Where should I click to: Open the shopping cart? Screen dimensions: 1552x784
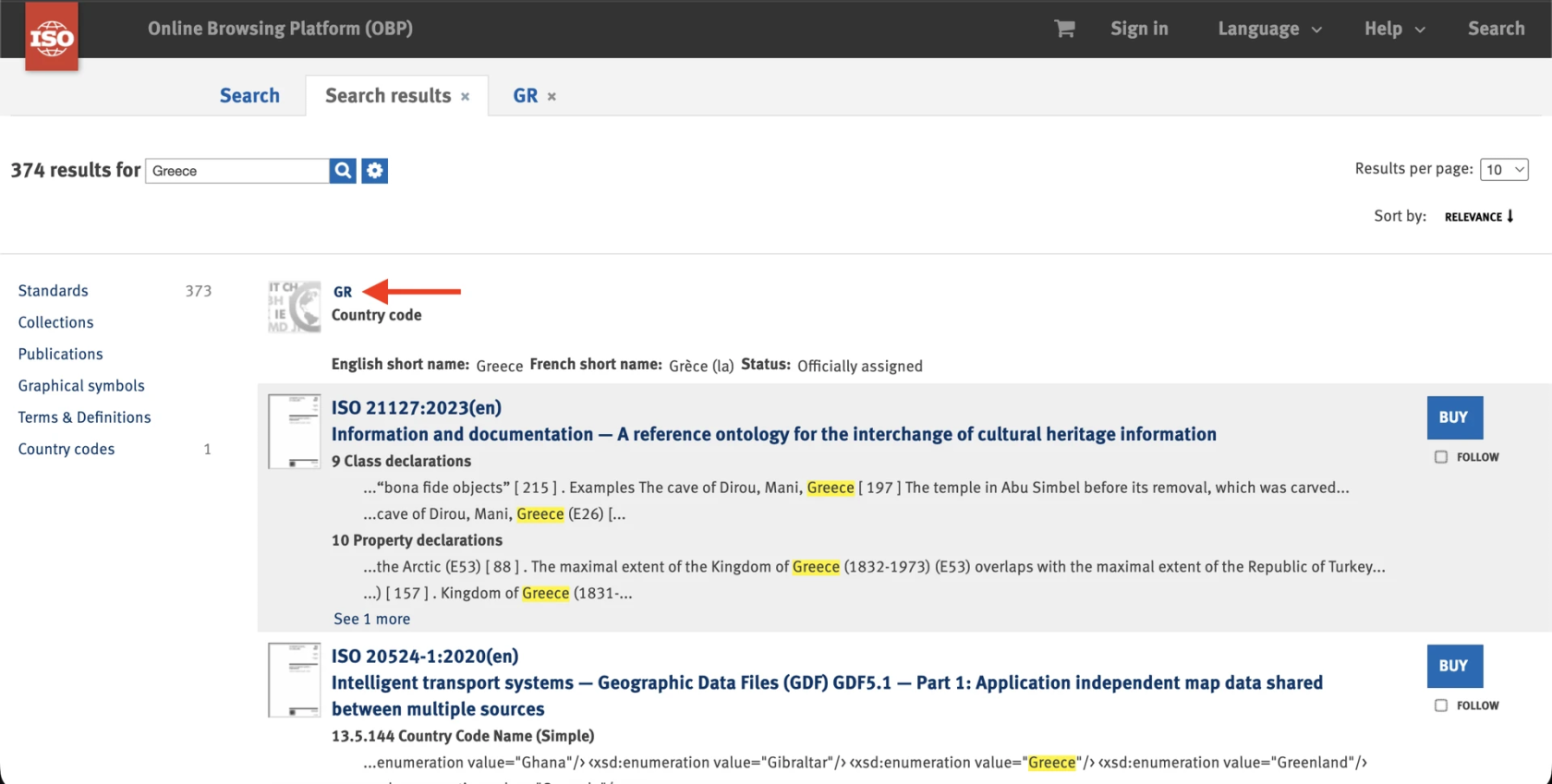coord(1064,29)
